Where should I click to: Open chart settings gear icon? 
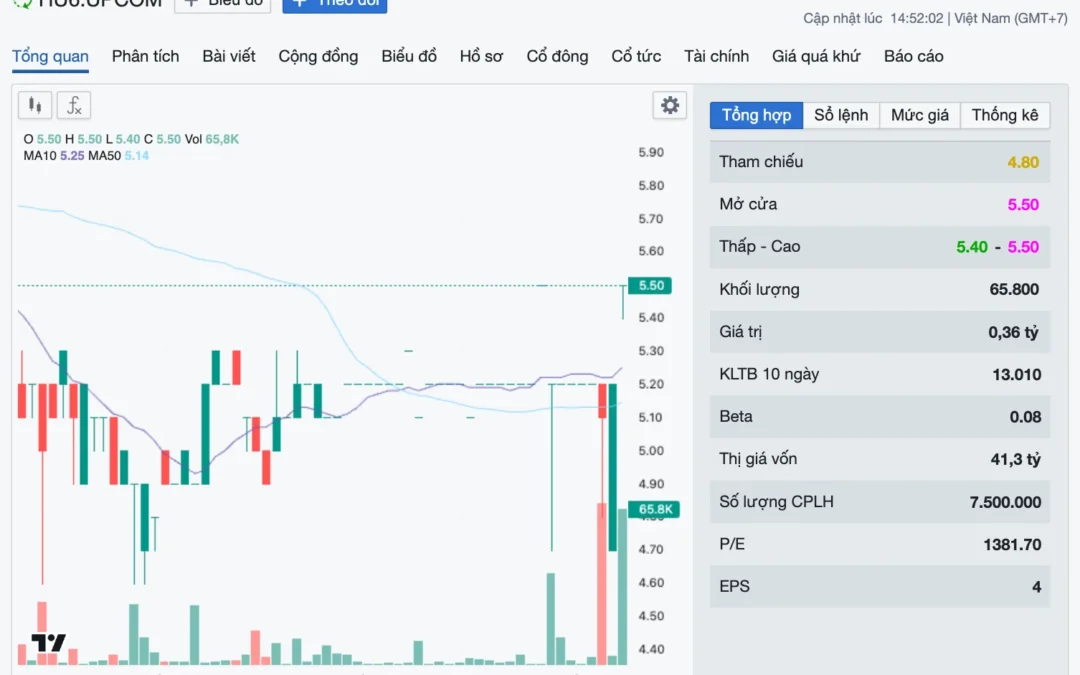coord(669,105)
